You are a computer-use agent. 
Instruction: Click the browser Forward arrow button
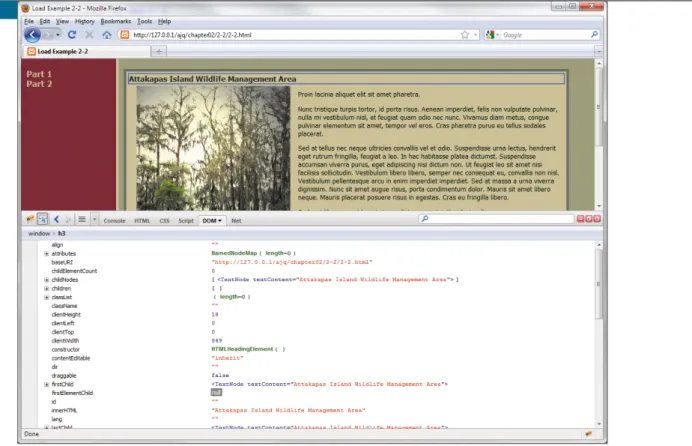tap(47, 35)
